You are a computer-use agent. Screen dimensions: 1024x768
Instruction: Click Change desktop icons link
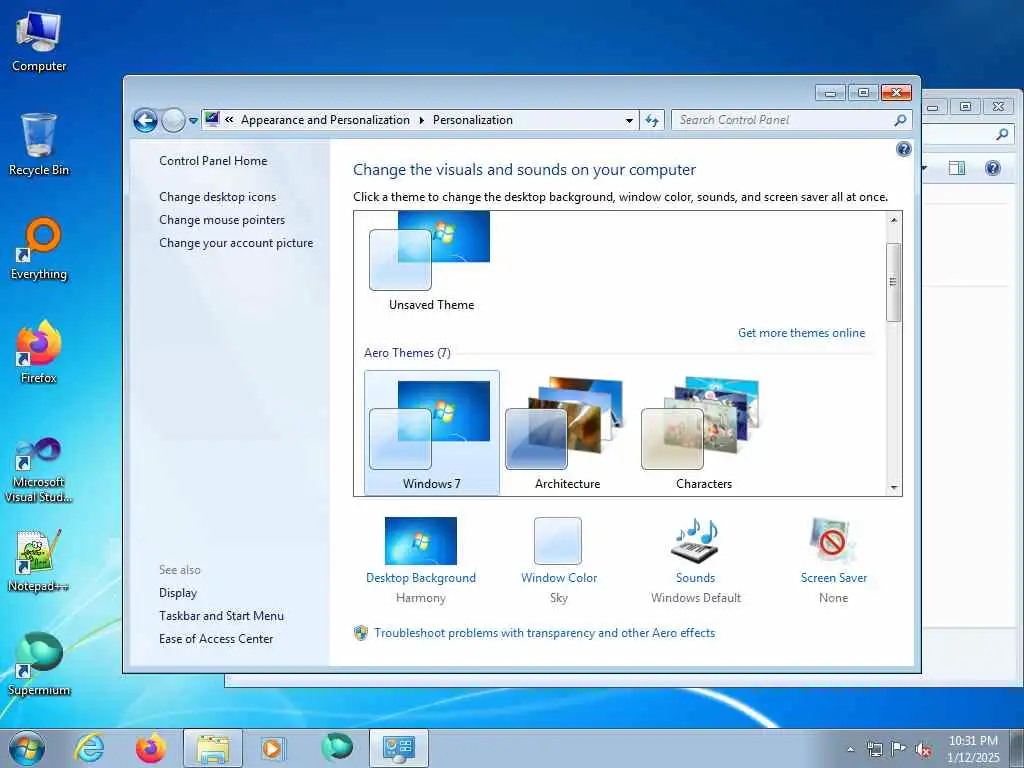pos(217,197)
